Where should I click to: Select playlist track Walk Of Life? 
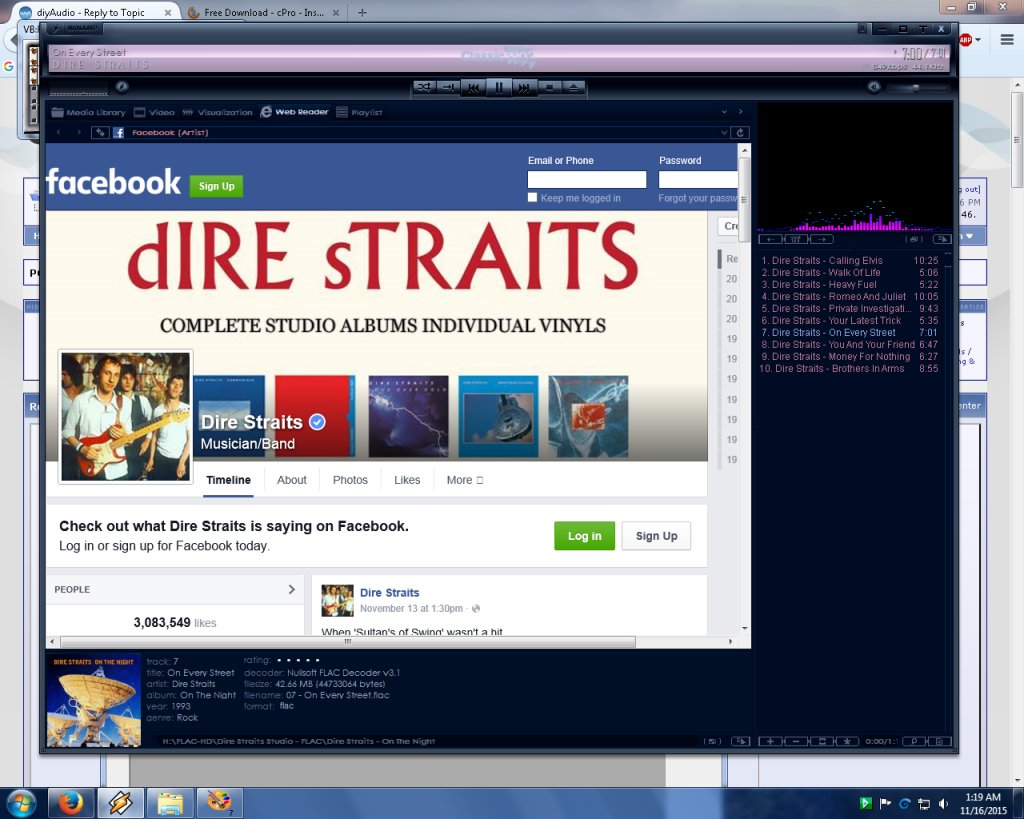tap(850, 272)
